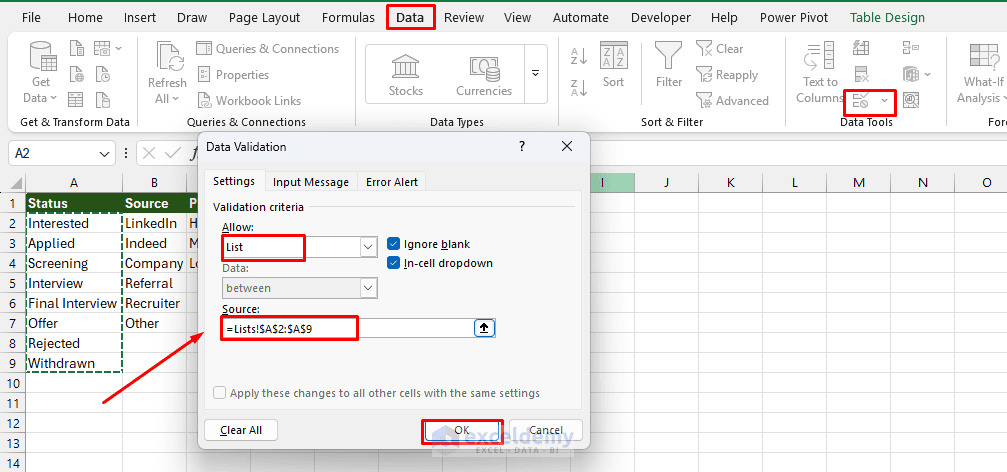Click Text to Columns

(820, 71)
